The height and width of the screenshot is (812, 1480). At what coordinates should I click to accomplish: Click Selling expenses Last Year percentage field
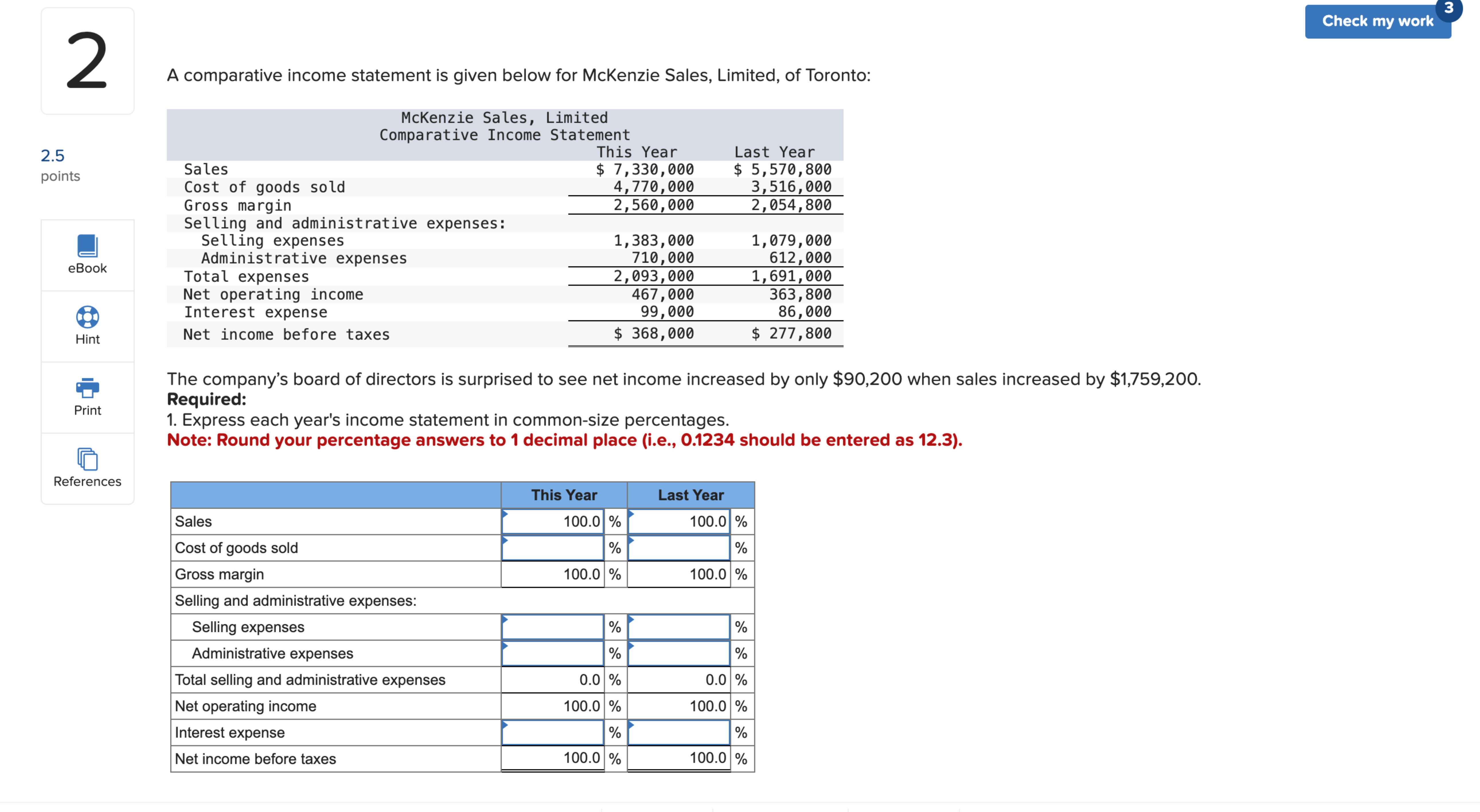[x=678, y=626]
